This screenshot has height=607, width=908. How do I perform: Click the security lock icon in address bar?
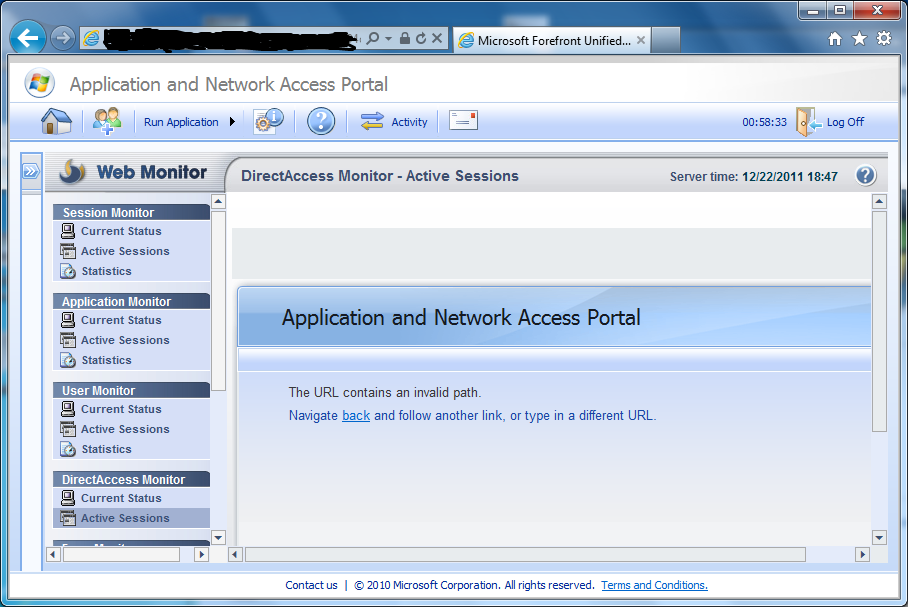405,38
